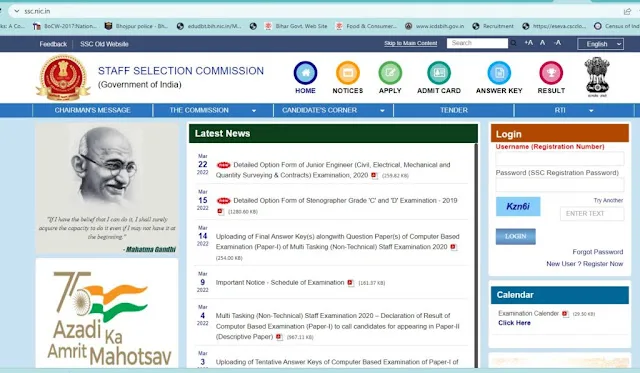Open the eseva.csccloud bookmark
This screenshot has width=640, height=373.
(x=554, y=26)
